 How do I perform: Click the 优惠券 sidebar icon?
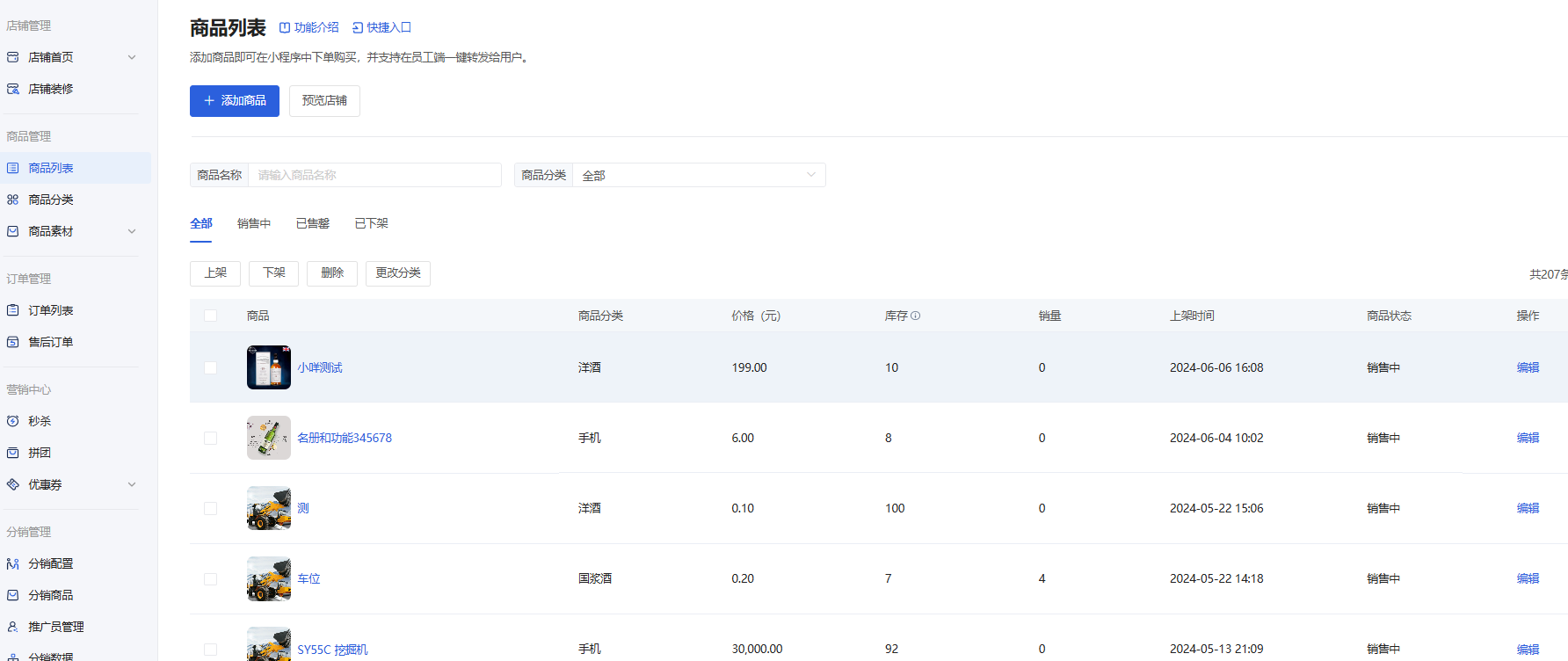[13, 484]
